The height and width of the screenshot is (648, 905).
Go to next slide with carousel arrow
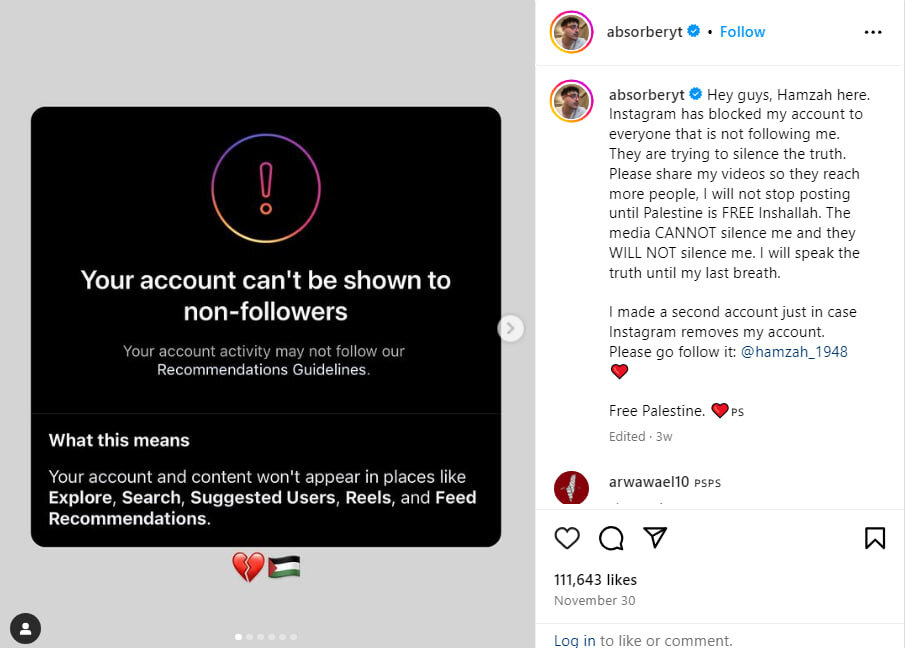[510, 328]
